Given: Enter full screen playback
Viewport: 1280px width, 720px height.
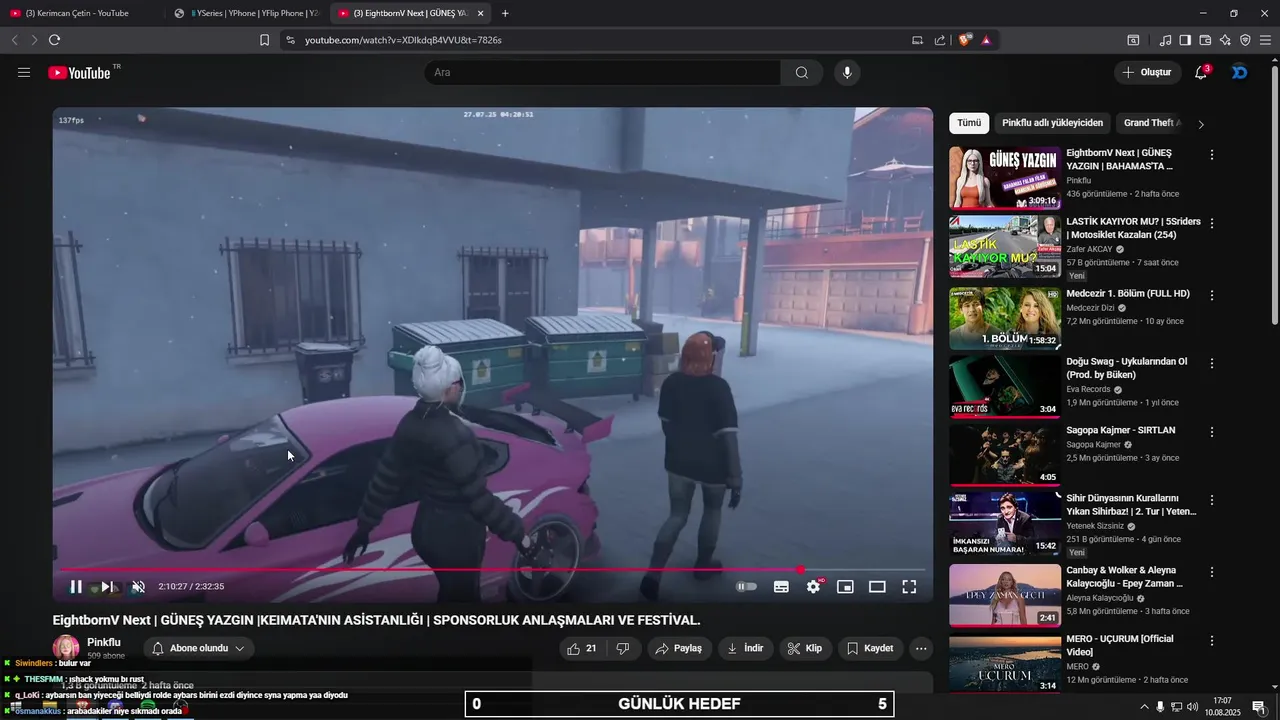Looking at the screenshot, I should click(x=909, y=587).
